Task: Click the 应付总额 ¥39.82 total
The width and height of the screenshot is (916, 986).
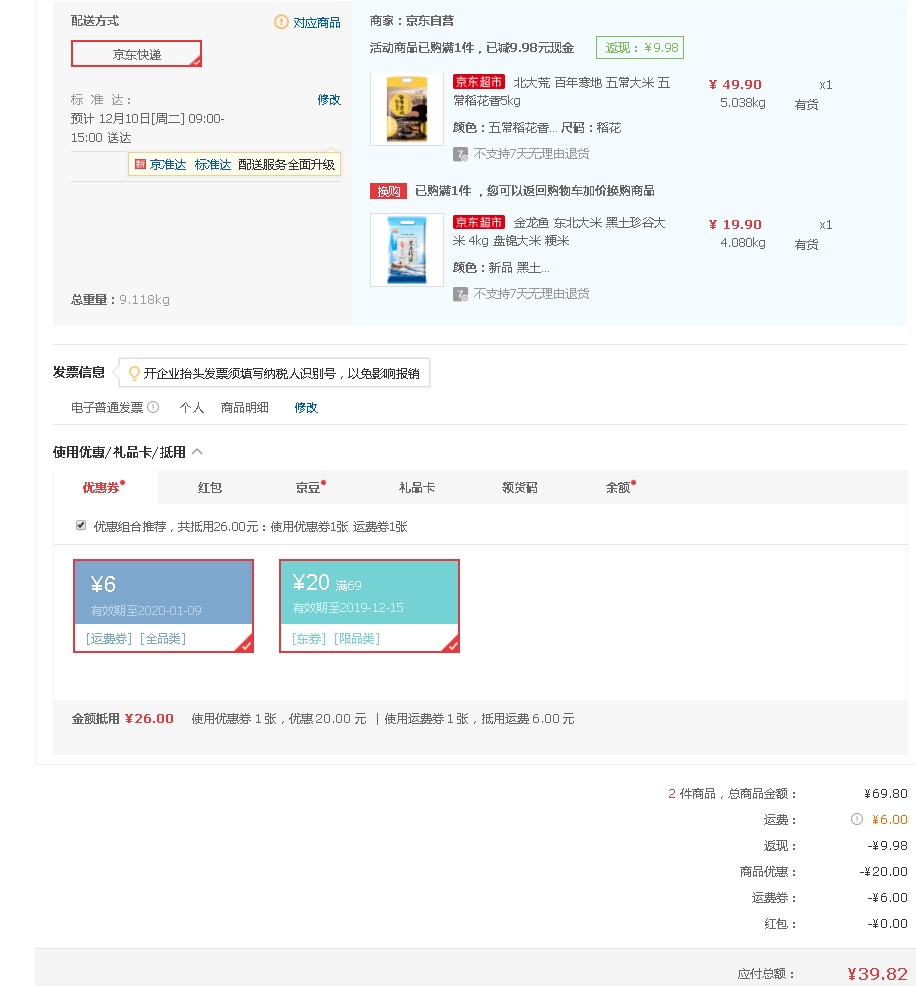Action: pyautogui.click(x=877, y=974)
